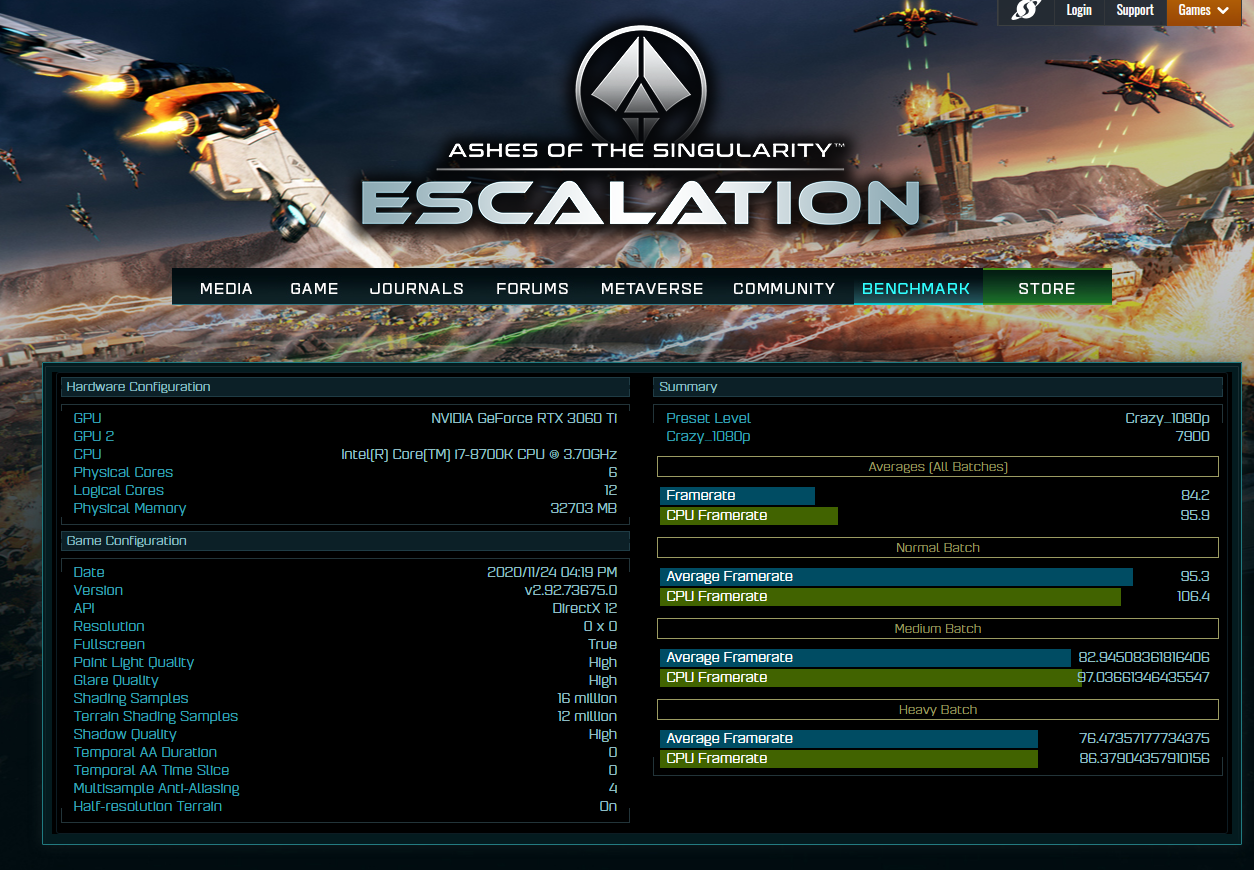The image size is (1254, 870).
Task: Visit the Forums nav tab
Action: coord(532,288)
